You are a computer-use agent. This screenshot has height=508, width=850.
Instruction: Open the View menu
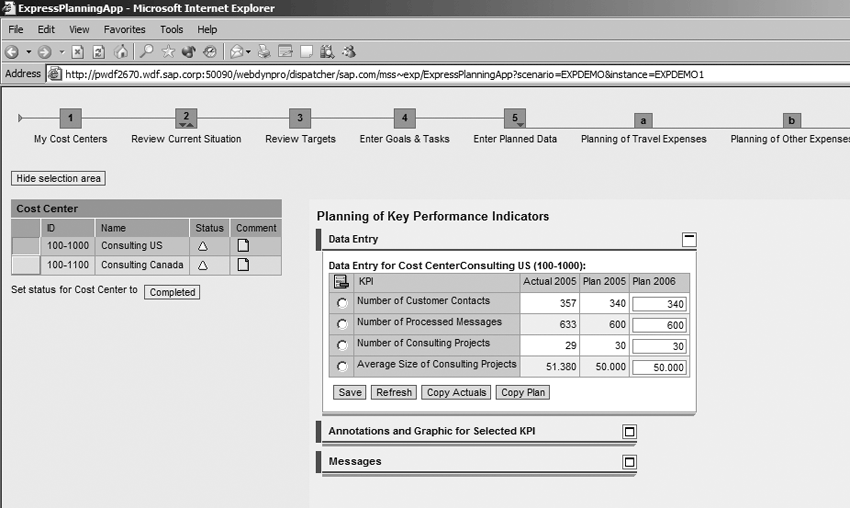tap(79, 29)
